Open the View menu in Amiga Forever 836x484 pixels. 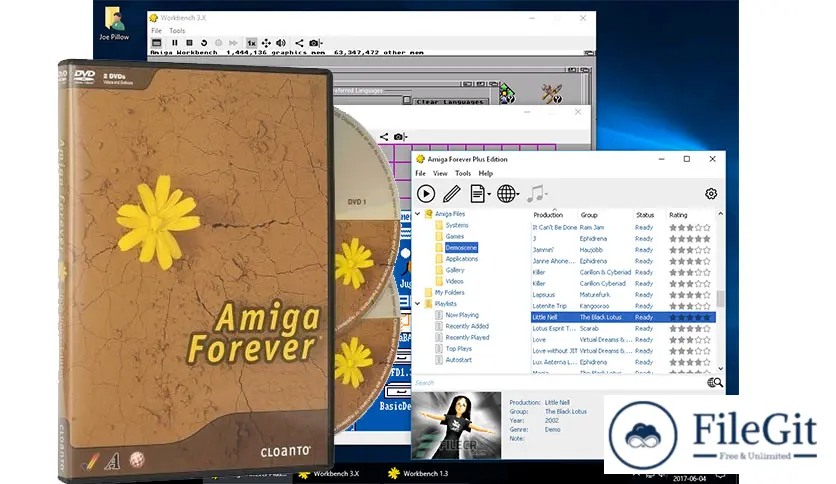pyautogui.click(x=440, y=173)
